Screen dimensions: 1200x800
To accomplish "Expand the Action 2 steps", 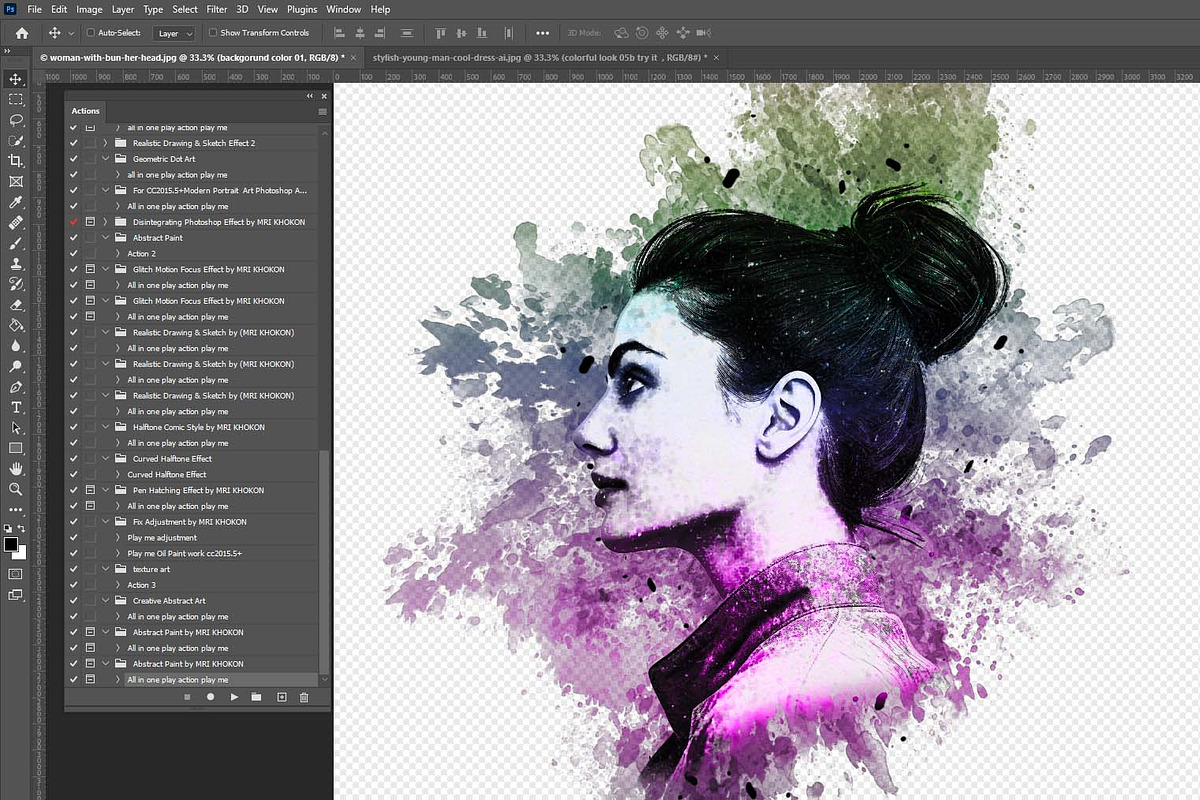I will coord(118,253).
